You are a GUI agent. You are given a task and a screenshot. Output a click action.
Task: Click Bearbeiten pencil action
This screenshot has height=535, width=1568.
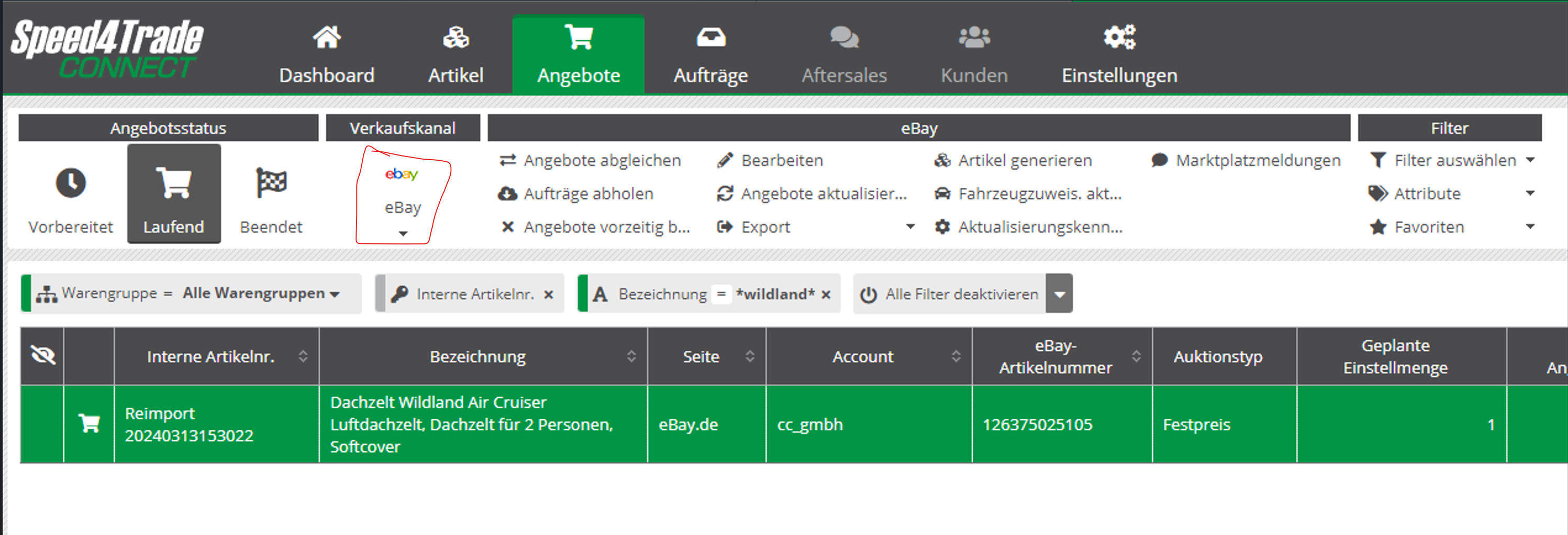770,160
